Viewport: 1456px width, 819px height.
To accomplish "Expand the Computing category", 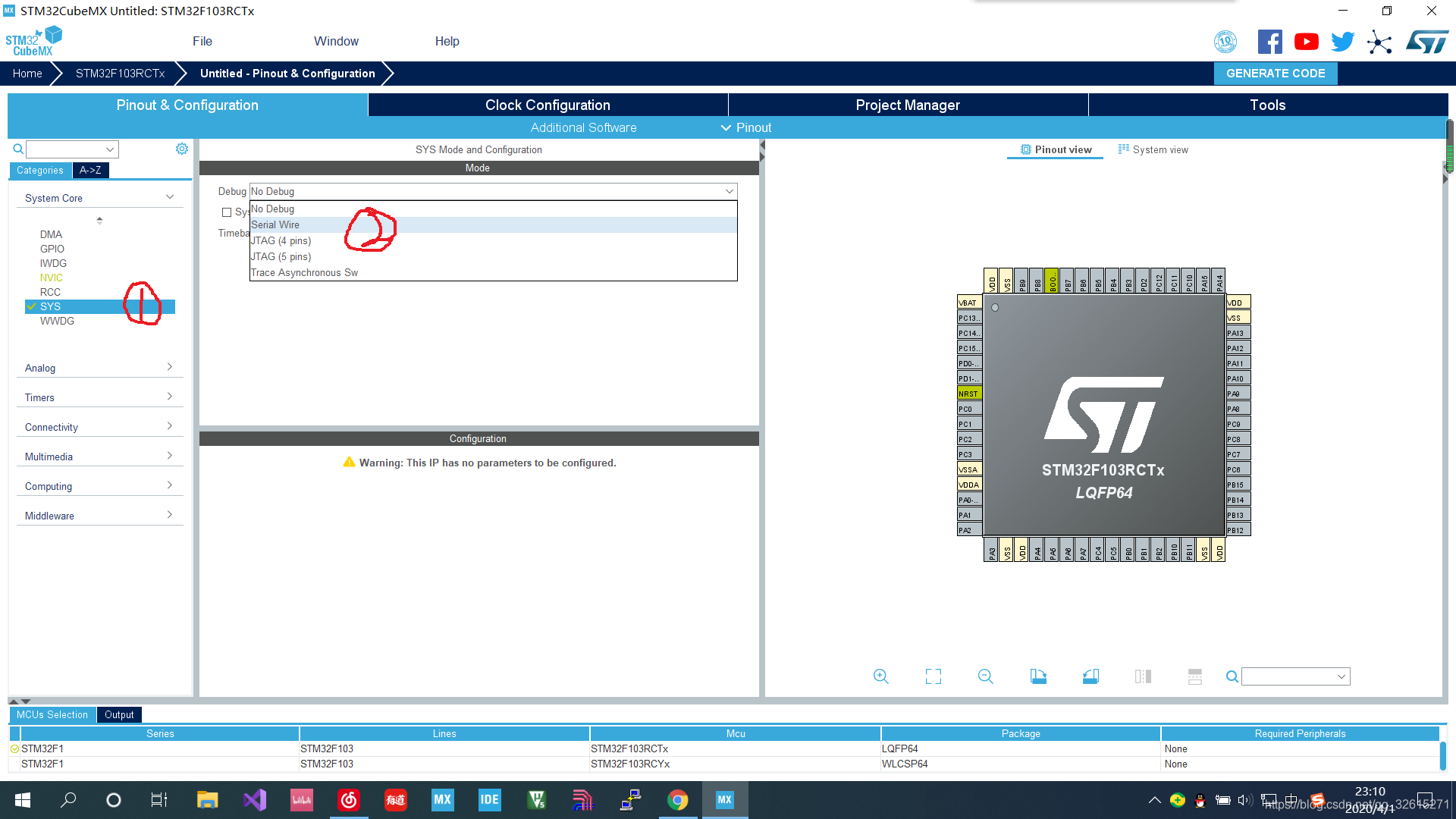I will pyautogui.click(x=99, y=486).
